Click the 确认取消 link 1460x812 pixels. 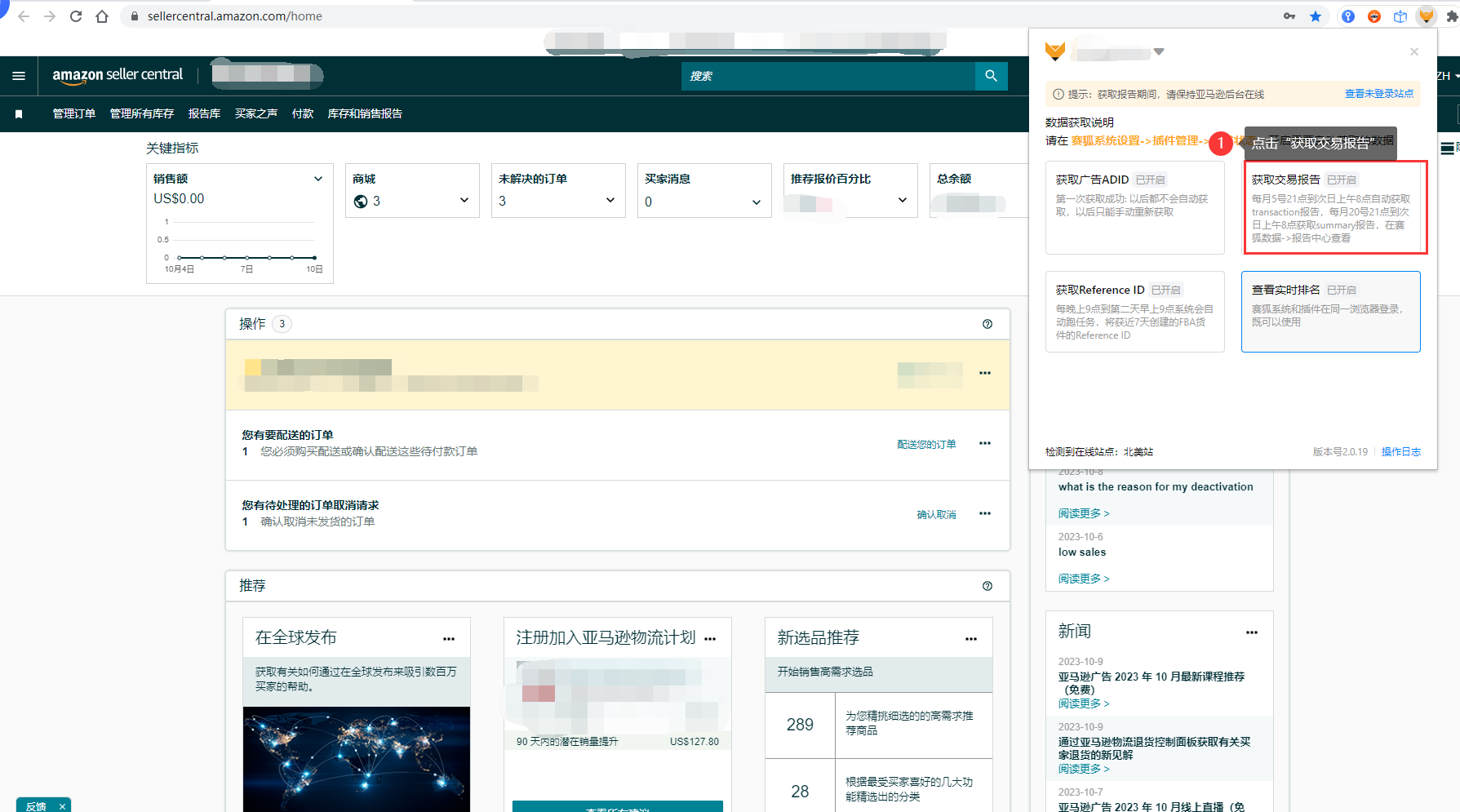(x=936, y=515)
